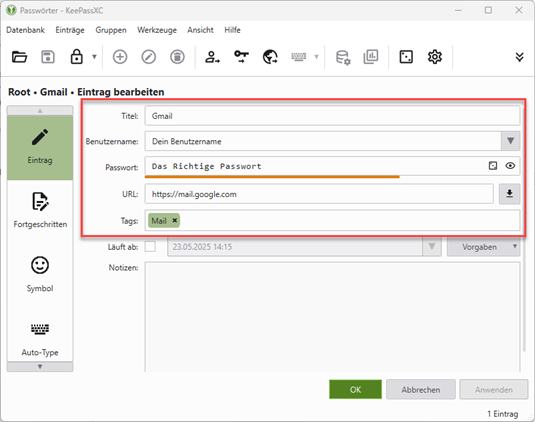Open the Einträge menu
This screenshot has height=422, width=535.
click(x=70, y=30)
